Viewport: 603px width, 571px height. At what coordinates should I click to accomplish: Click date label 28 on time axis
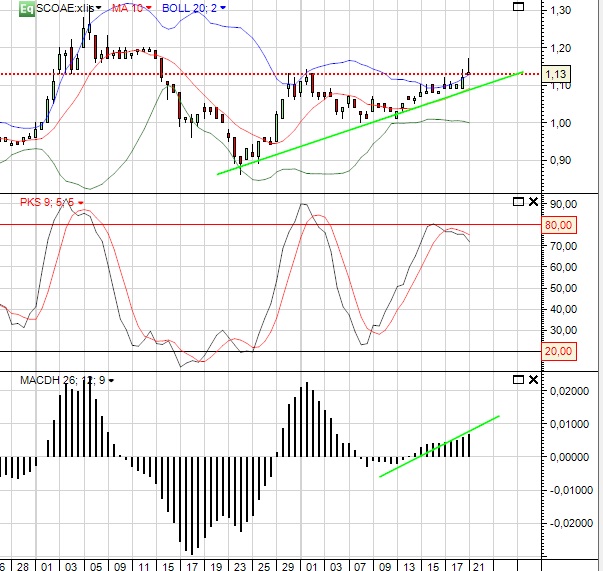click(x=23, y=566)
